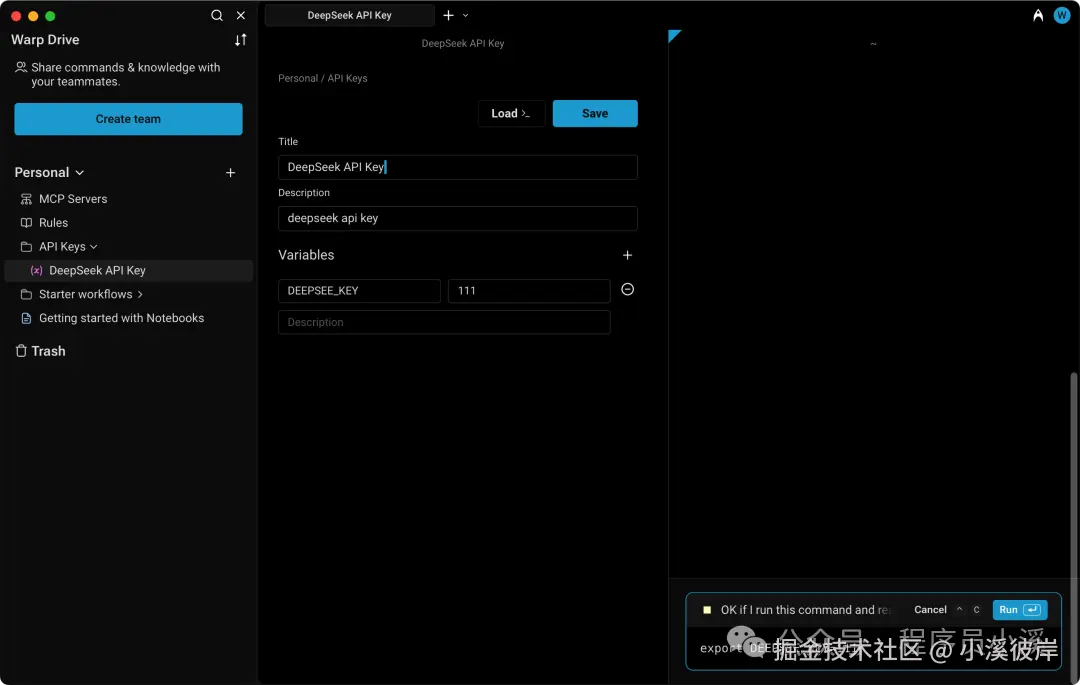1080x685 pixels.
Task: Edit the DEEPSEE_KEY variable name field
Action: point(359,291)
